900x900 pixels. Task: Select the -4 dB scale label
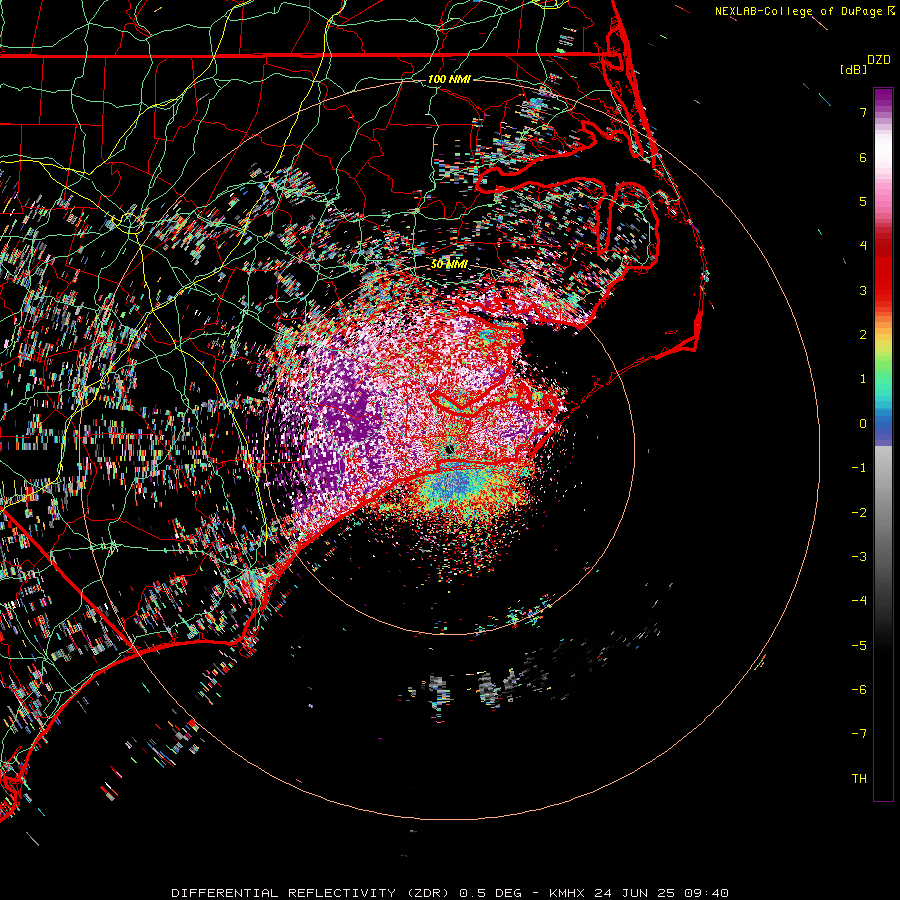[859, 601]
